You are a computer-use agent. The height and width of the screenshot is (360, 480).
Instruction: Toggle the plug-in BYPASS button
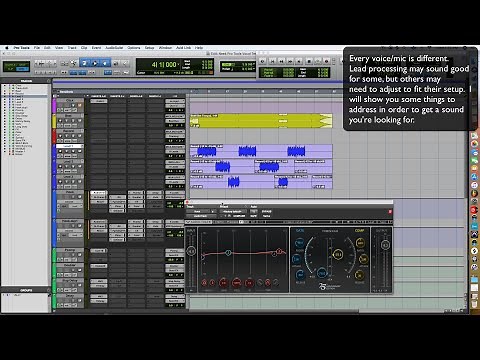pyautogui.click(x=266, y=211)
